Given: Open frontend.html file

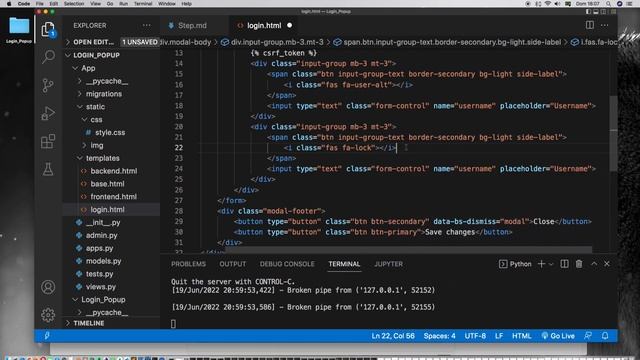Looking at the screenshot, I should pos(113,197).
